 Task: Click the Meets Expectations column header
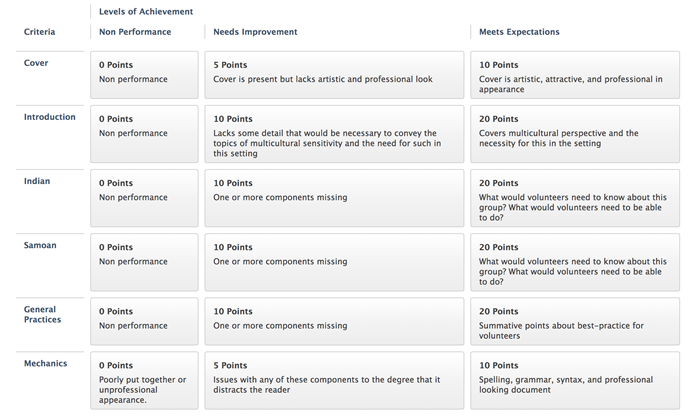point(519,32)
